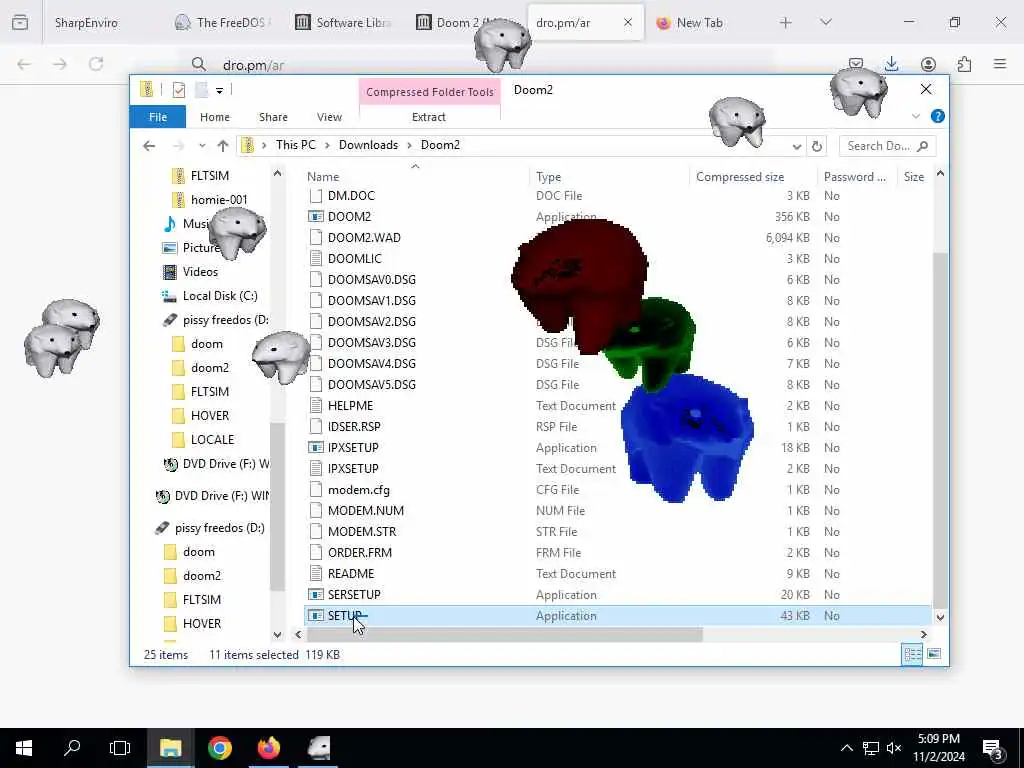The height and width of the screenshot is (768, 1024).
Task: Select the HELPME text document icon
Action: tap(315, 406)
